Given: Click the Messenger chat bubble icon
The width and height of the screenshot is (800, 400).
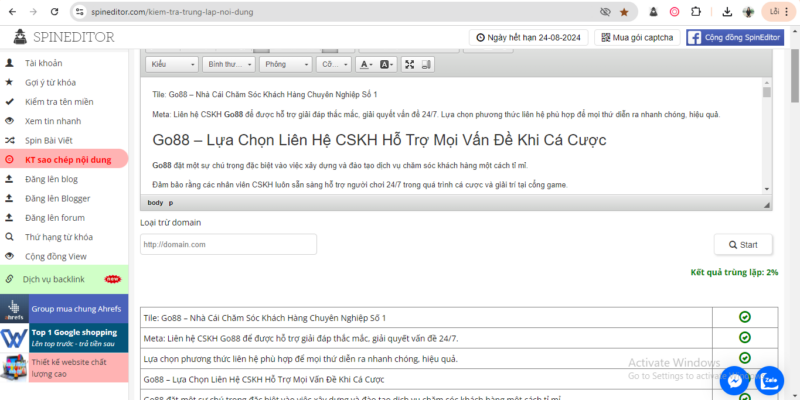Looking at the screenshot, I should click(x=736, y=380).
